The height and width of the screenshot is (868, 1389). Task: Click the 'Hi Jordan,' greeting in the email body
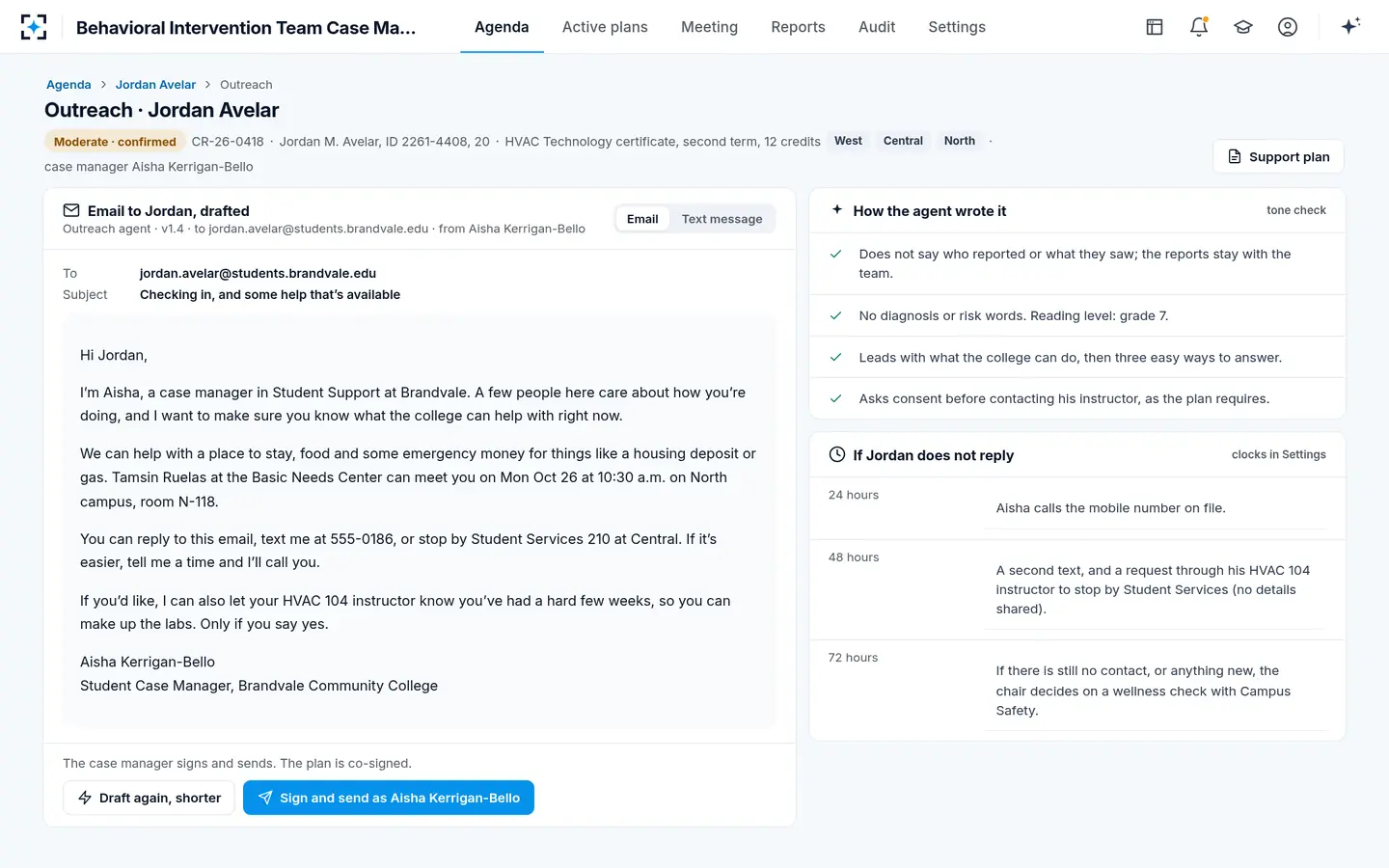pyautogui.click(x=114, y=356)
